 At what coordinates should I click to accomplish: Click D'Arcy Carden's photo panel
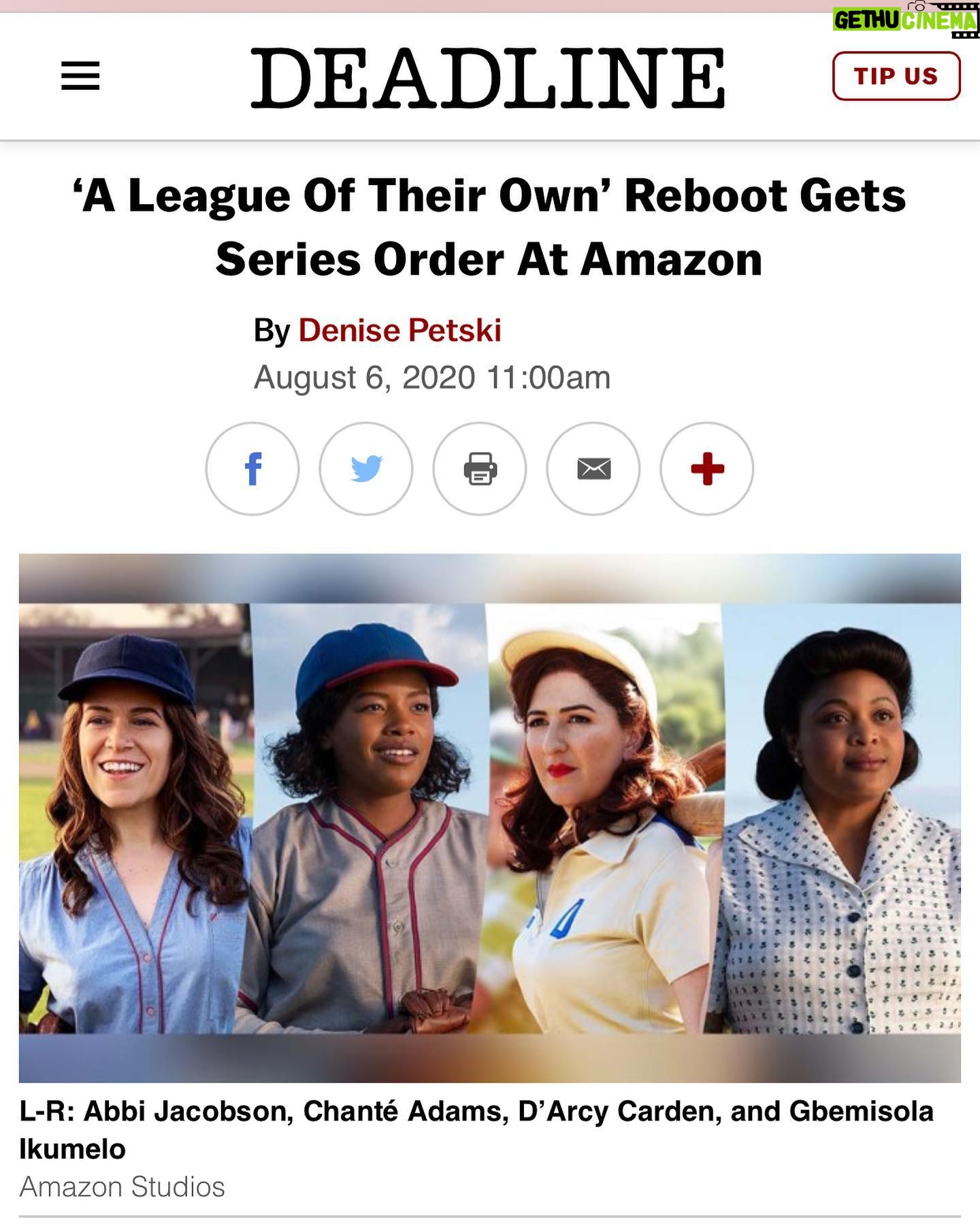[x=604, y=818]
